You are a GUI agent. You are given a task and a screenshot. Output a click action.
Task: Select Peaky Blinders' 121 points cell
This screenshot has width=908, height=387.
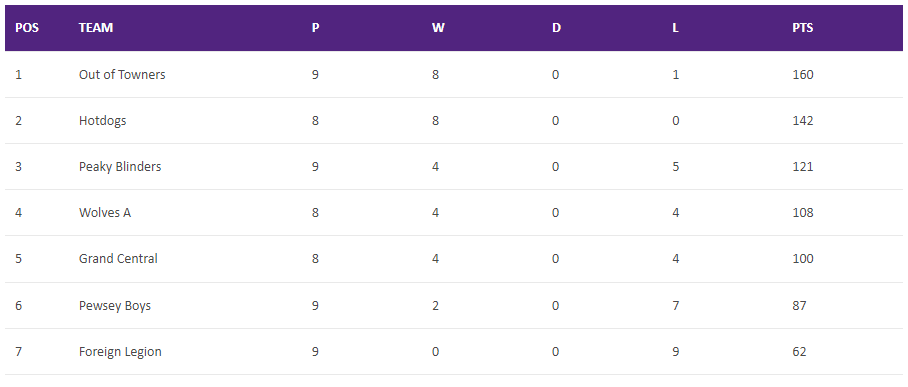pos(803,166)
